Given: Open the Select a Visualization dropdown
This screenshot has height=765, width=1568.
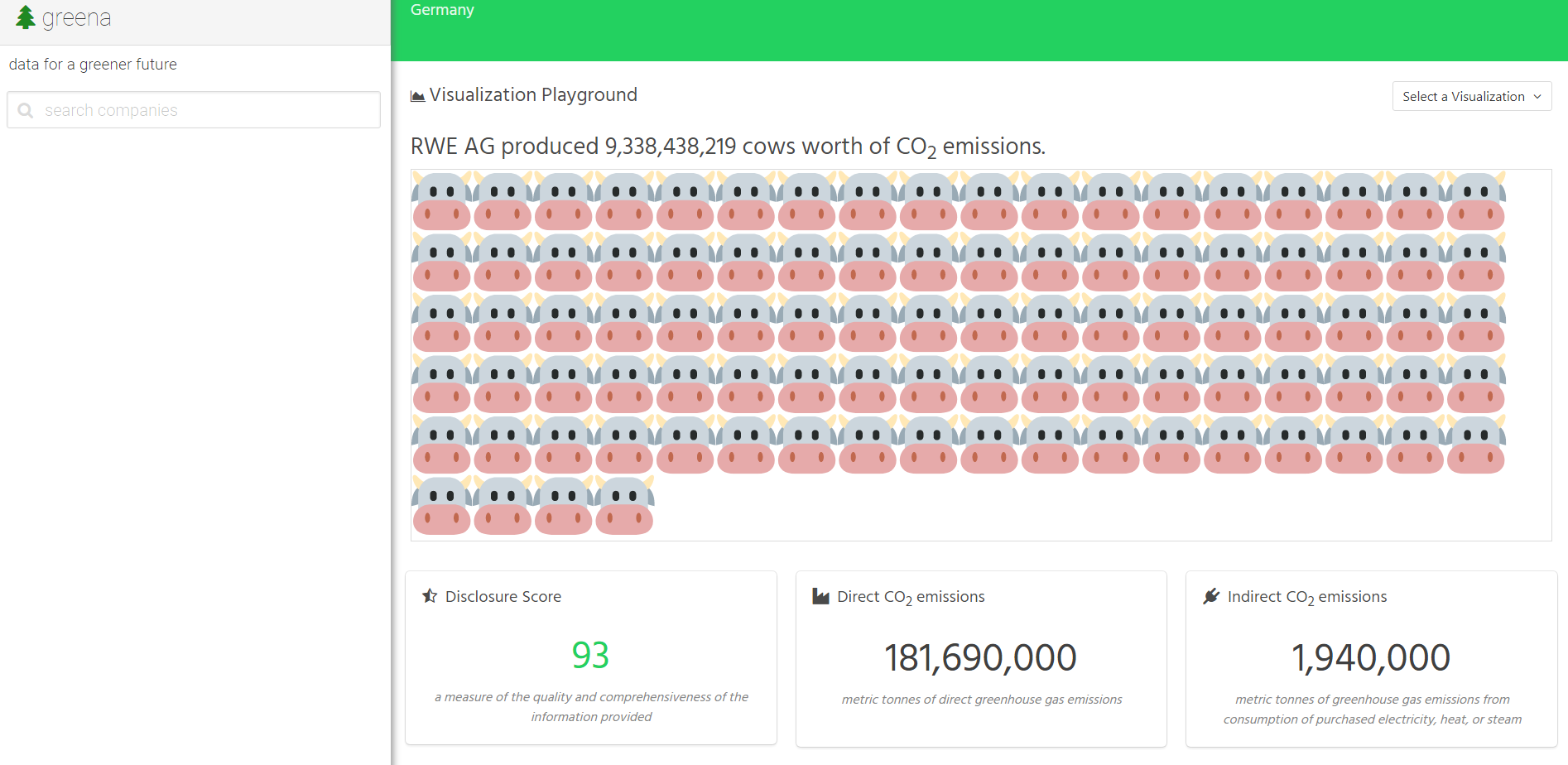Looking at the screenshot, I should (x=1471, y=96).
